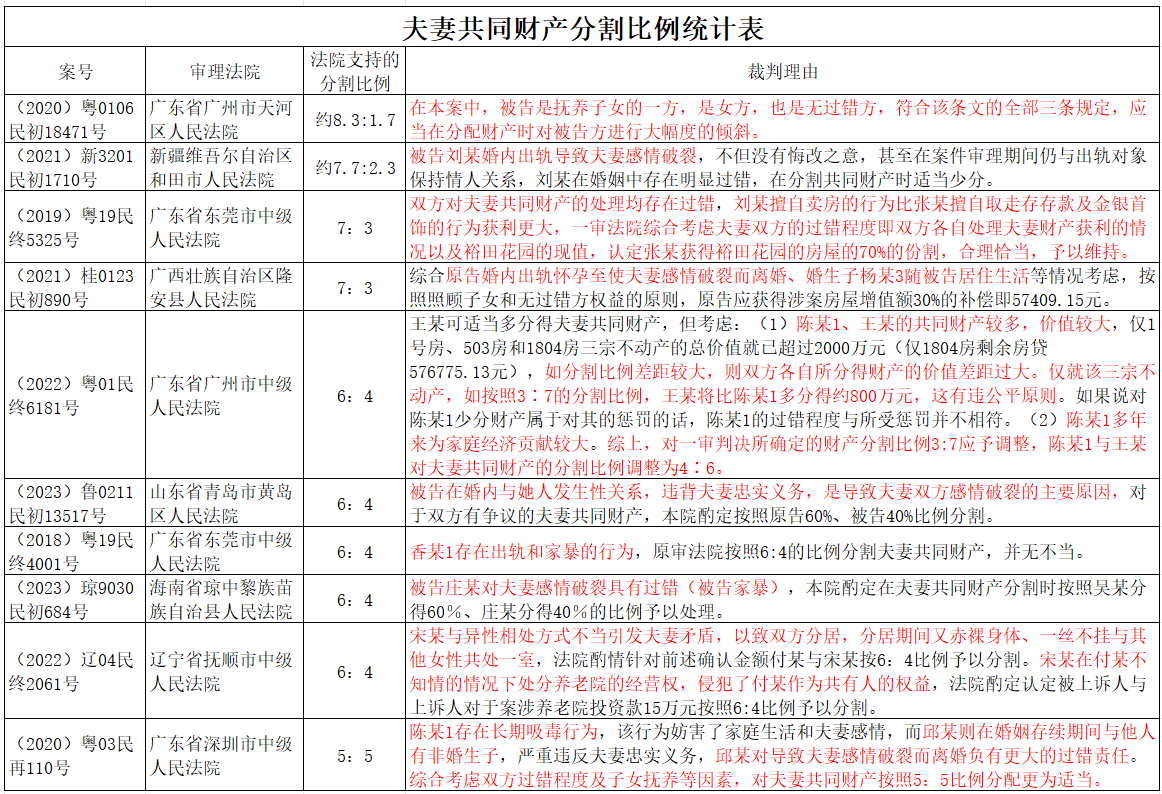This screenshot has width=1162, height=794.
Task: Select the 新疆维吾尔自治区和田市人民法院 cell
Action: pyautogui.click(x=225, y=168)
